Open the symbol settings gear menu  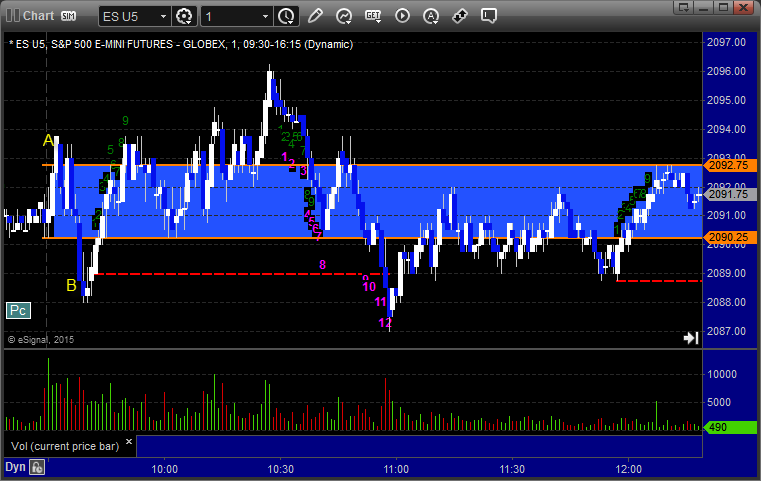point(184,17)
